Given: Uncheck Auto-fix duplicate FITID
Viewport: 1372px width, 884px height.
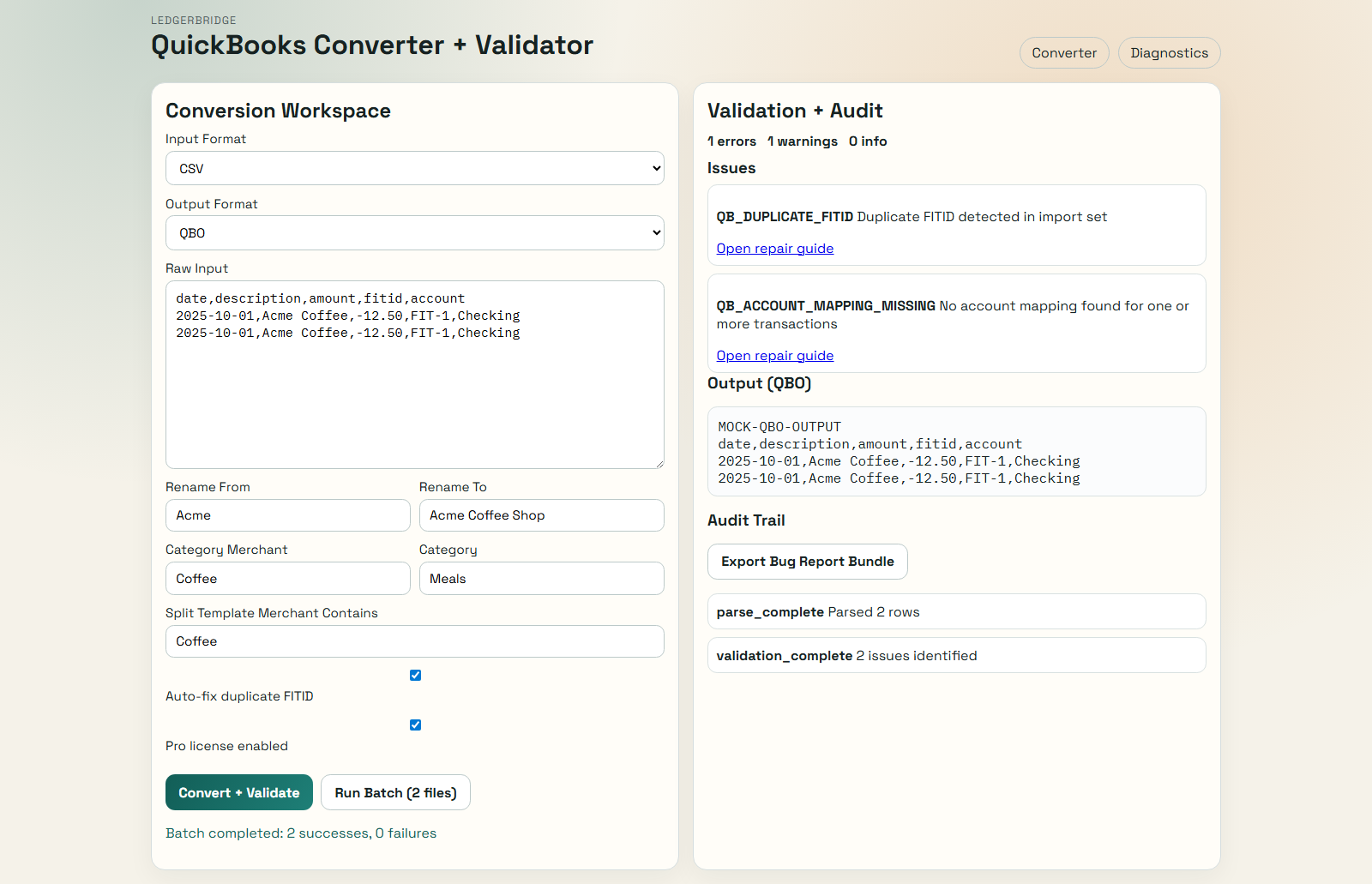Looking at the screenshot, I should [415, 675].
